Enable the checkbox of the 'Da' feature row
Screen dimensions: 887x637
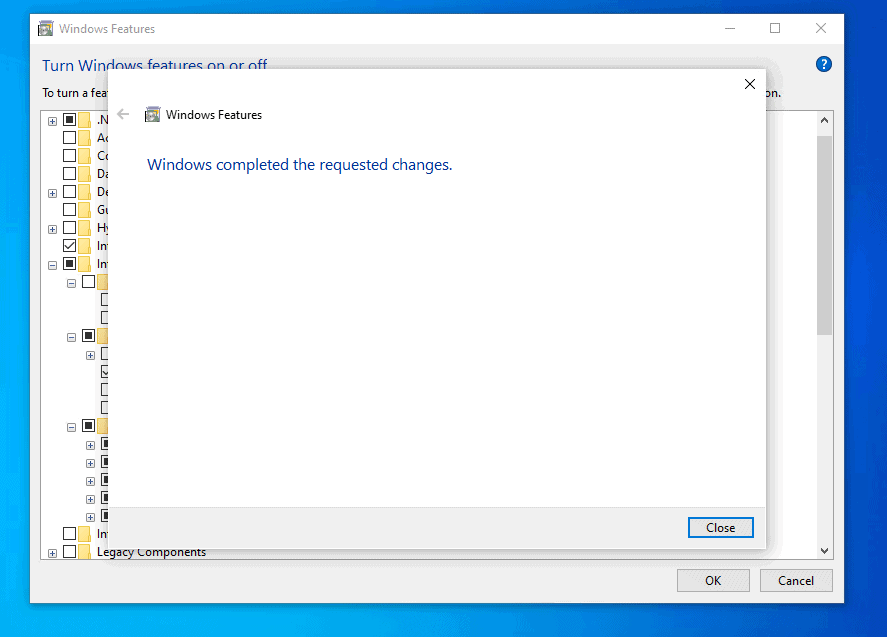[70, 174]
